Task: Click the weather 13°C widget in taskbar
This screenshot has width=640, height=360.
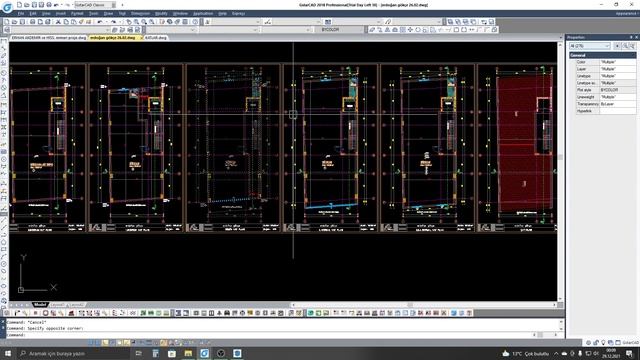Action: (x=526, y=353)
